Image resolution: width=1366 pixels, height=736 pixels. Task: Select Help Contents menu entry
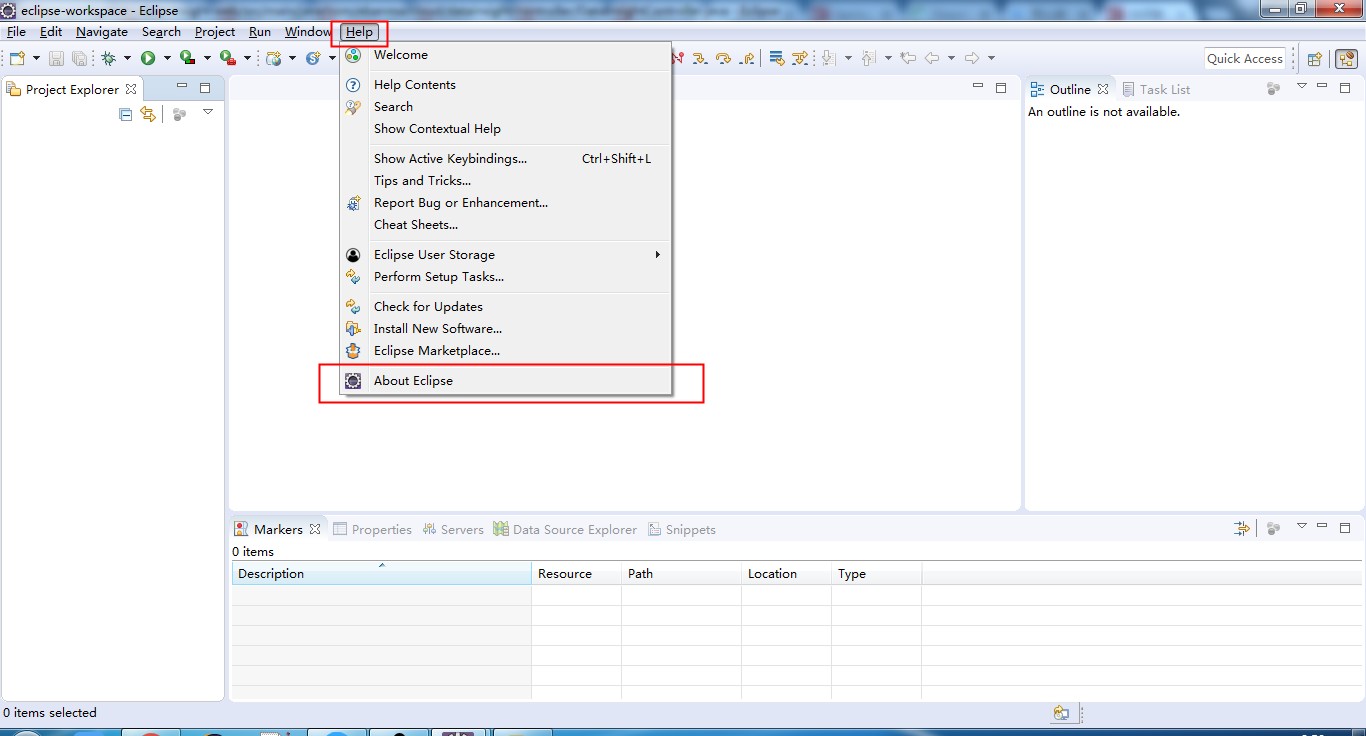tap(506, 85)
